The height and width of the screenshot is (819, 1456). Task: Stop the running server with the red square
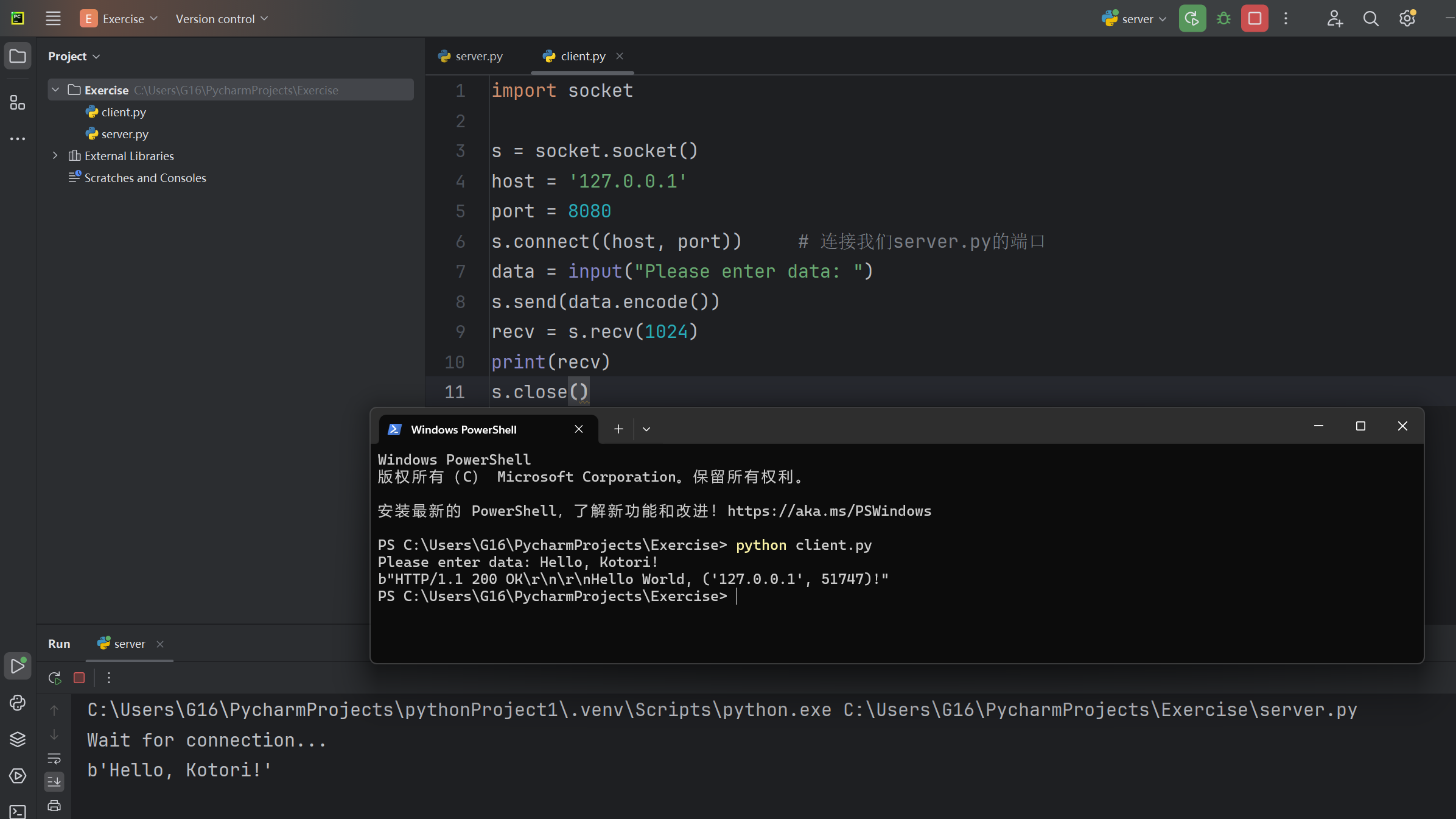coord(1255,19)
